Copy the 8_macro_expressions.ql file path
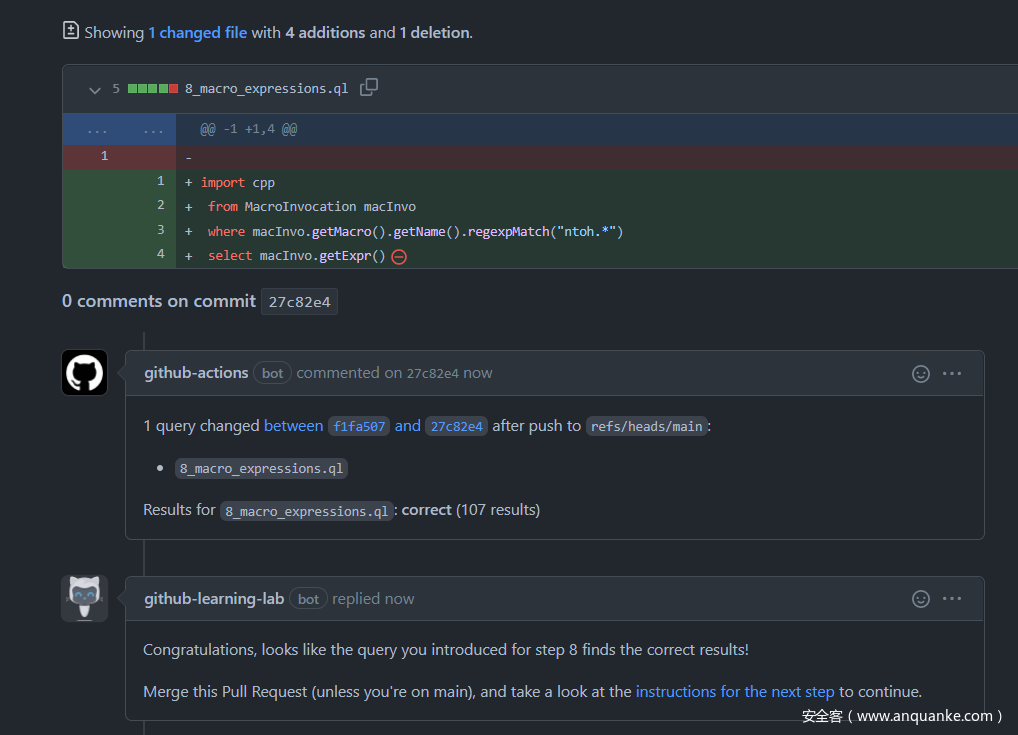Screen dimensions: 1018x735 coord(369,87)
